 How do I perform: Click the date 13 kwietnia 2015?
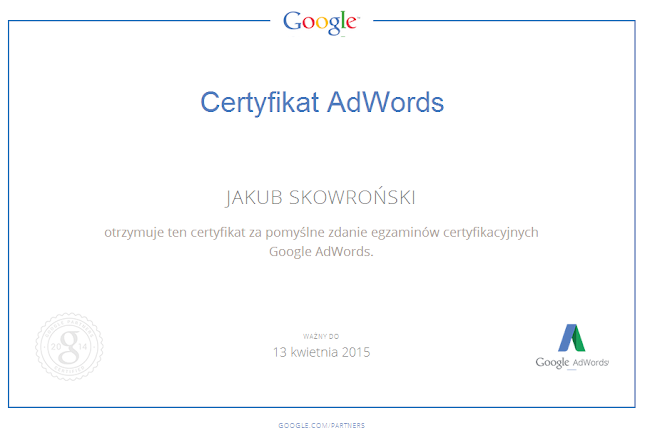click(x=322, y=352)
